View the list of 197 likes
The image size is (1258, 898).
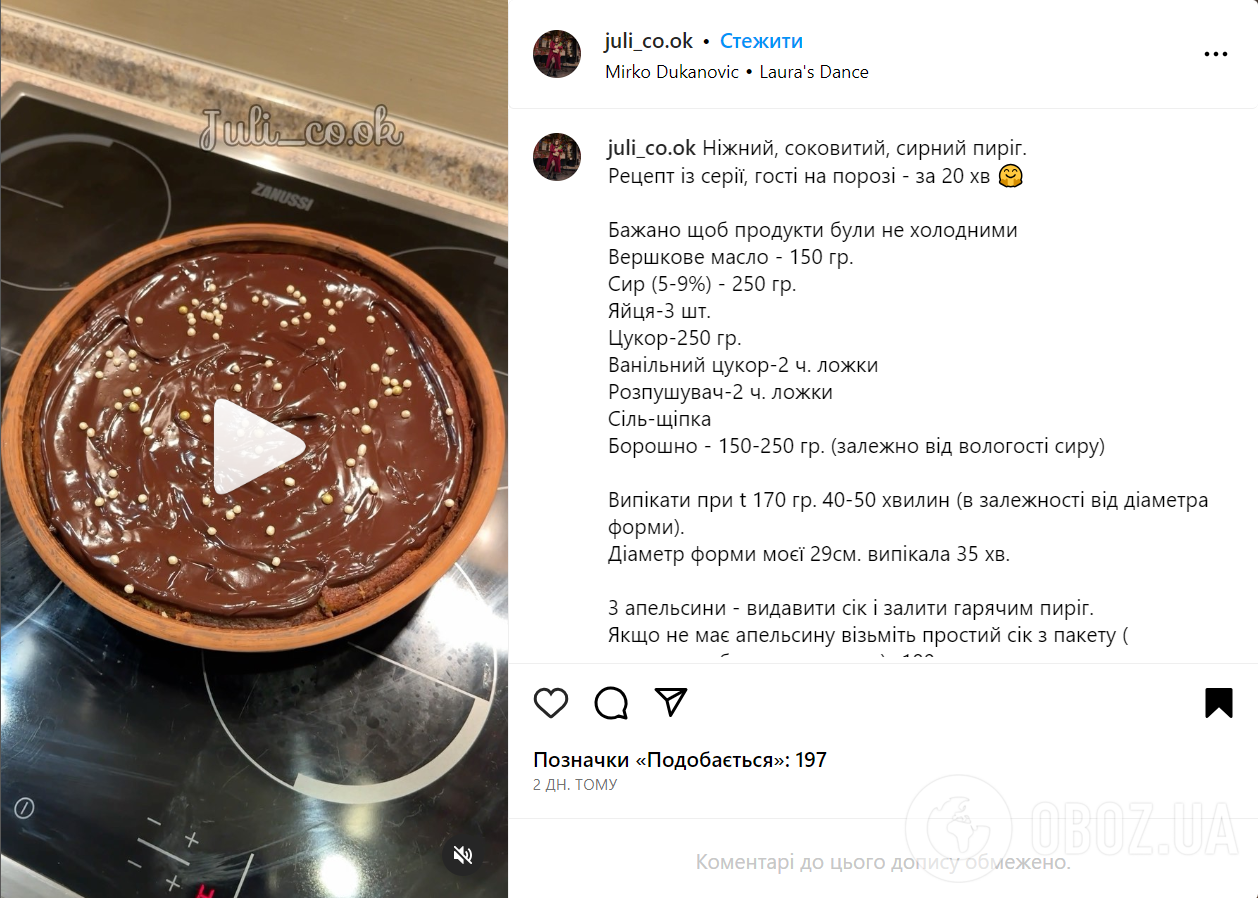[x=680, y=760]
